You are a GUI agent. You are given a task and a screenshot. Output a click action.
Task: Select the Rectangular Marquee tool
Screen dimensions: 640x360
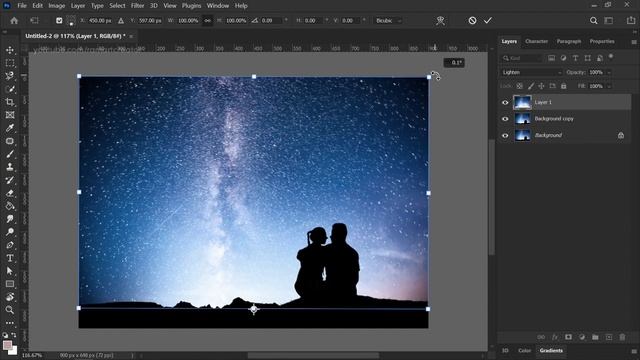pyautogui.click(x=10, y=63)
